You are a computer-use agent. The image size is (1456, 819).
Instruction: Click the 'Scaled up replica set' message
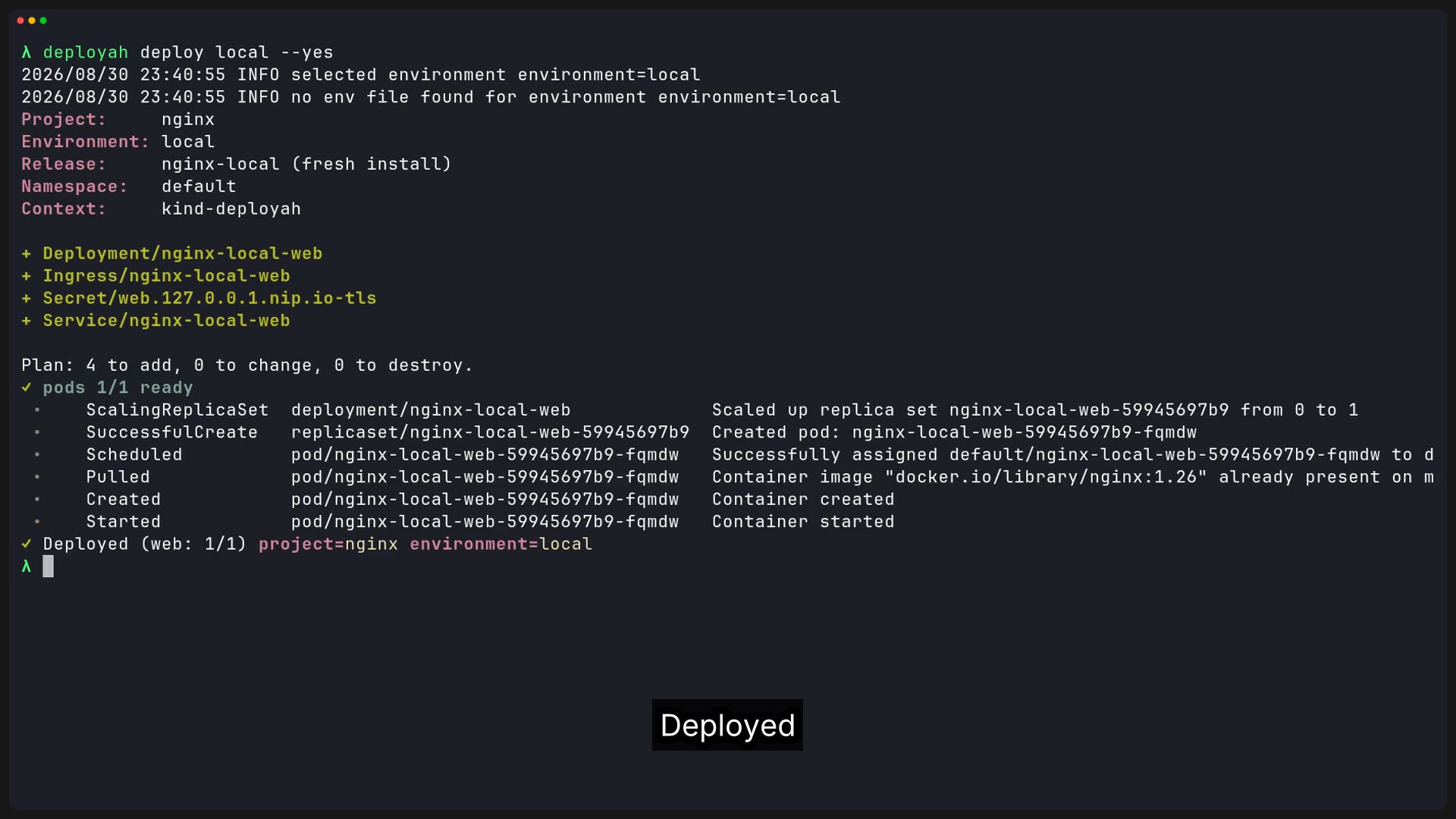1035,410
